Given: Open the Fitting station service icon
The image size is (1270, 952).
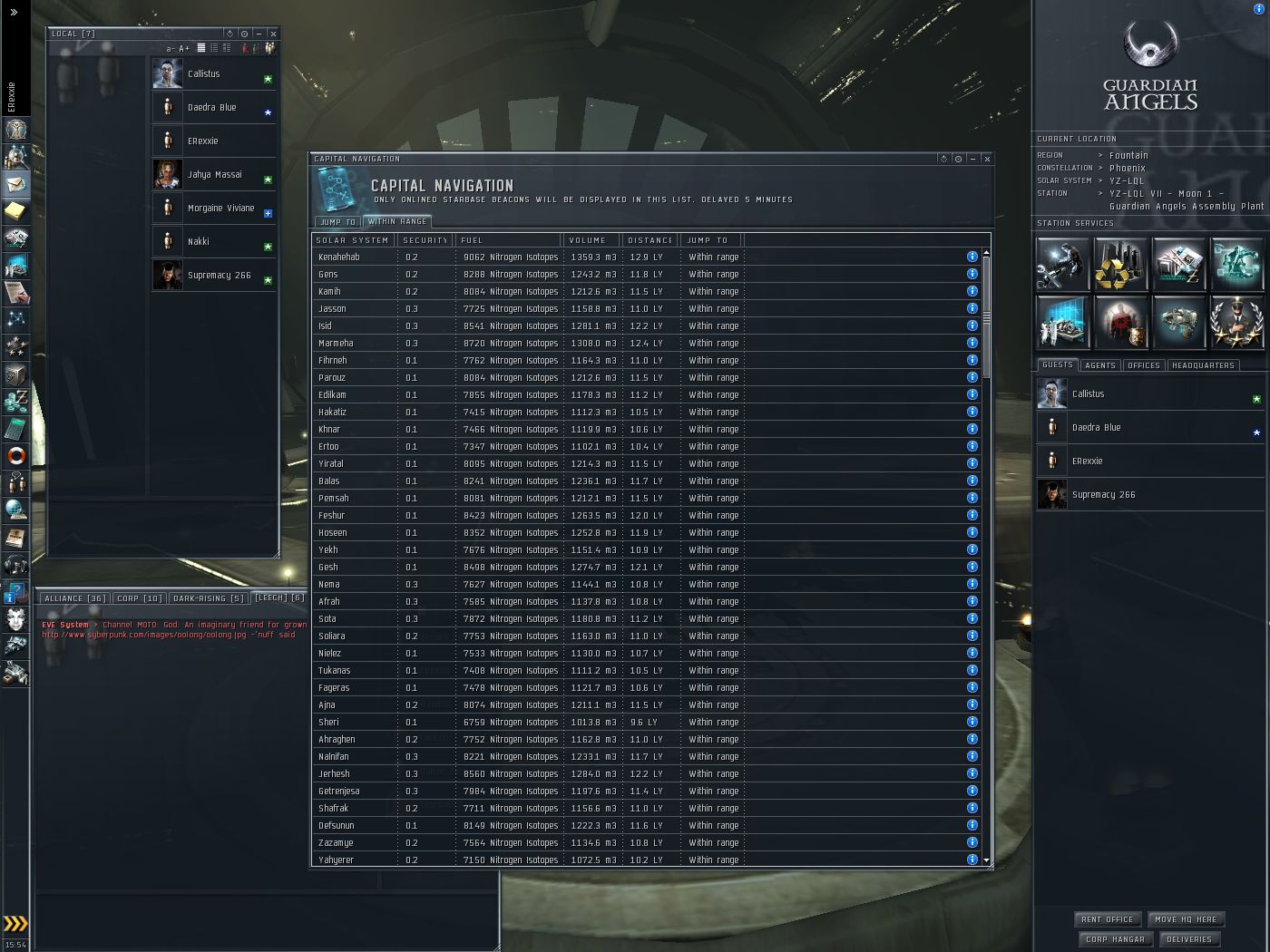Looking at the screenshot, I should (x=1237, y=264).
